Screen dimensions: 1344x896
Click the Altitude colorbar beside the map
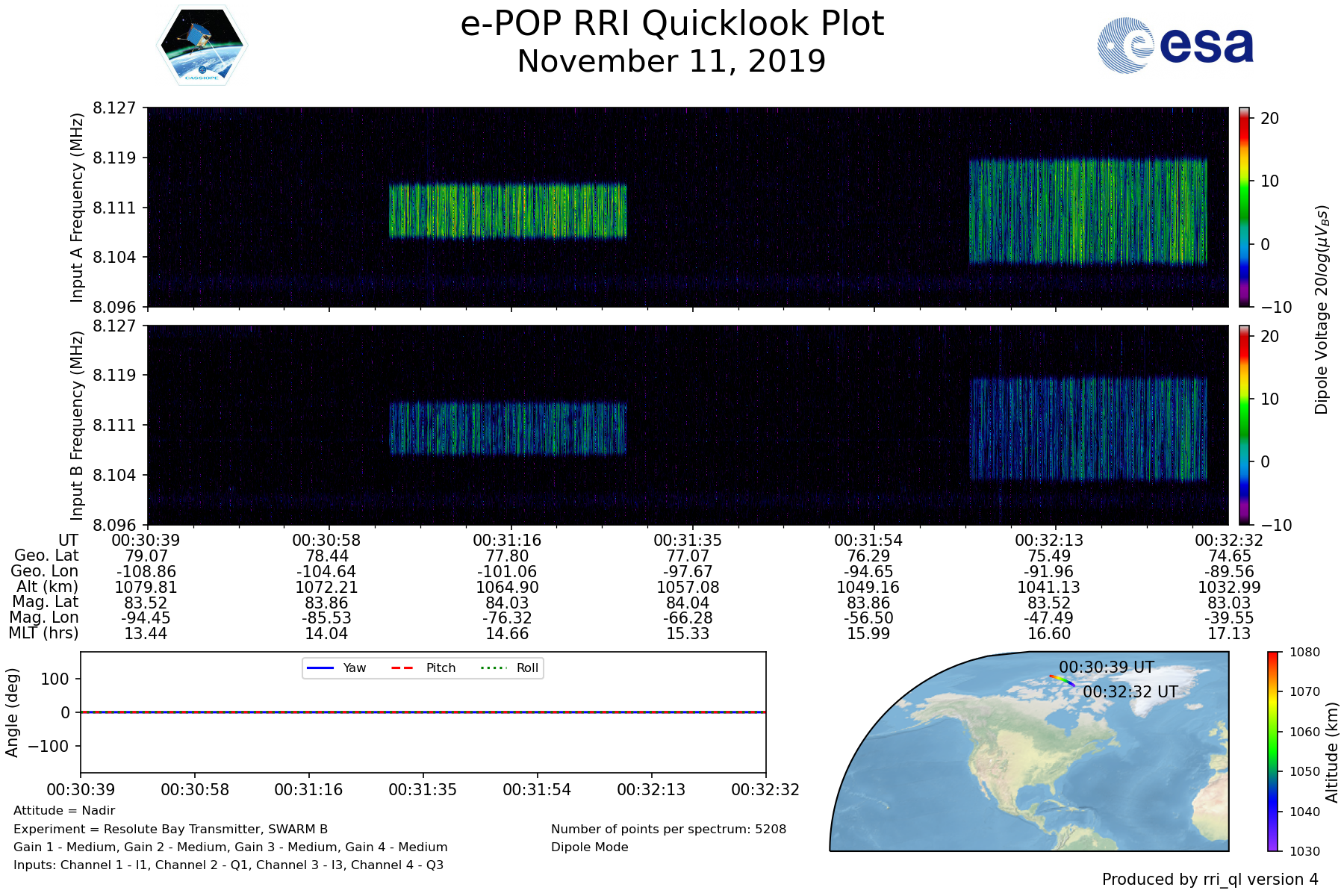click(1273, 751)
